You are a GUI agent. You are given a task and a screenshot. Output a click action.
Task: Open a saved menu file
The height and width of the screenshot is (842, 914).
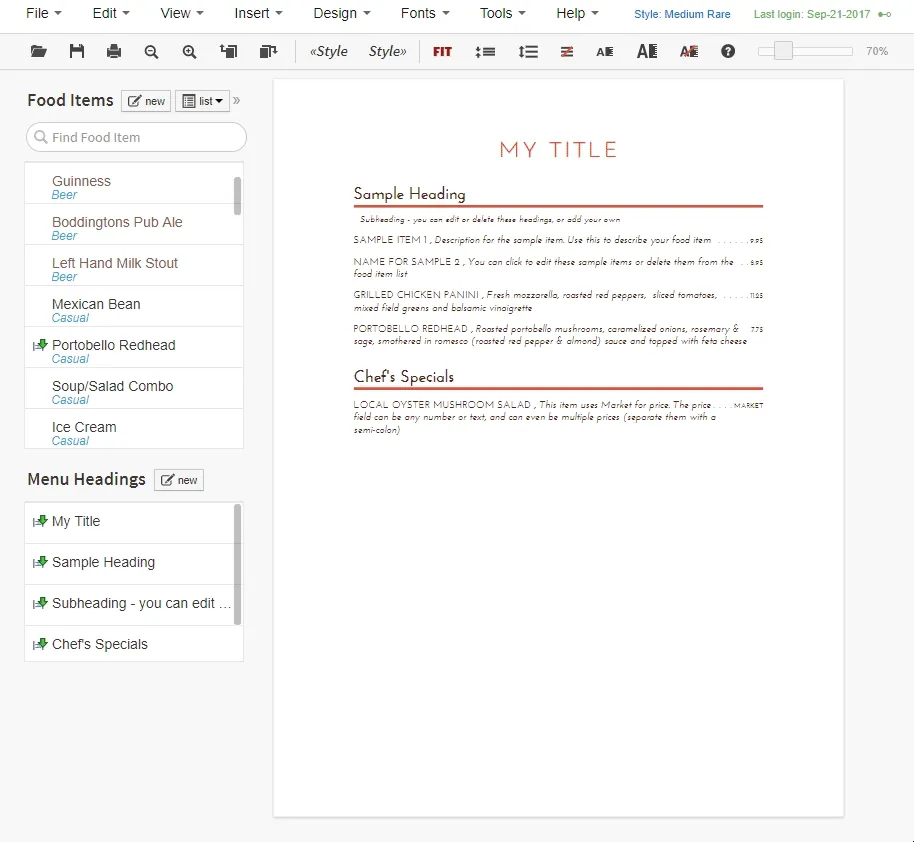(x=38, y=51)
